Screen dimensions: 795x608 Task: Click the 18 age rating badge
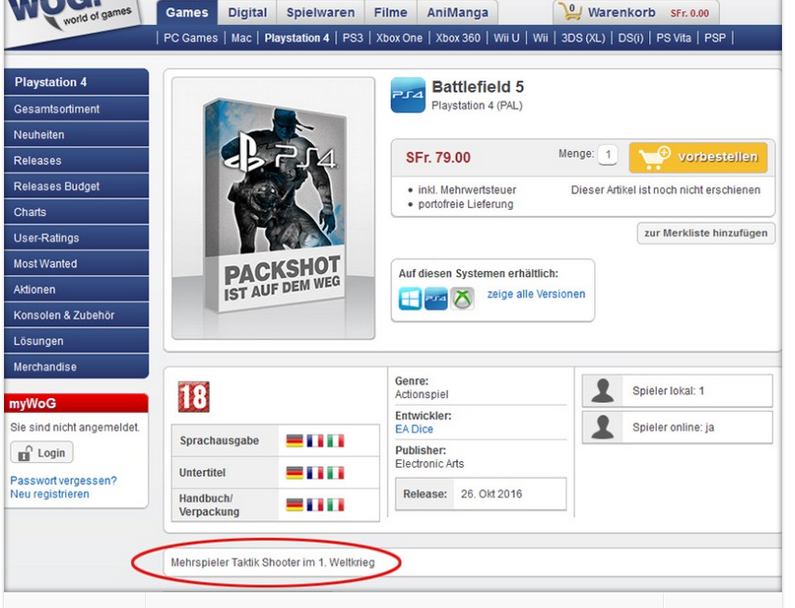[194, 397]
